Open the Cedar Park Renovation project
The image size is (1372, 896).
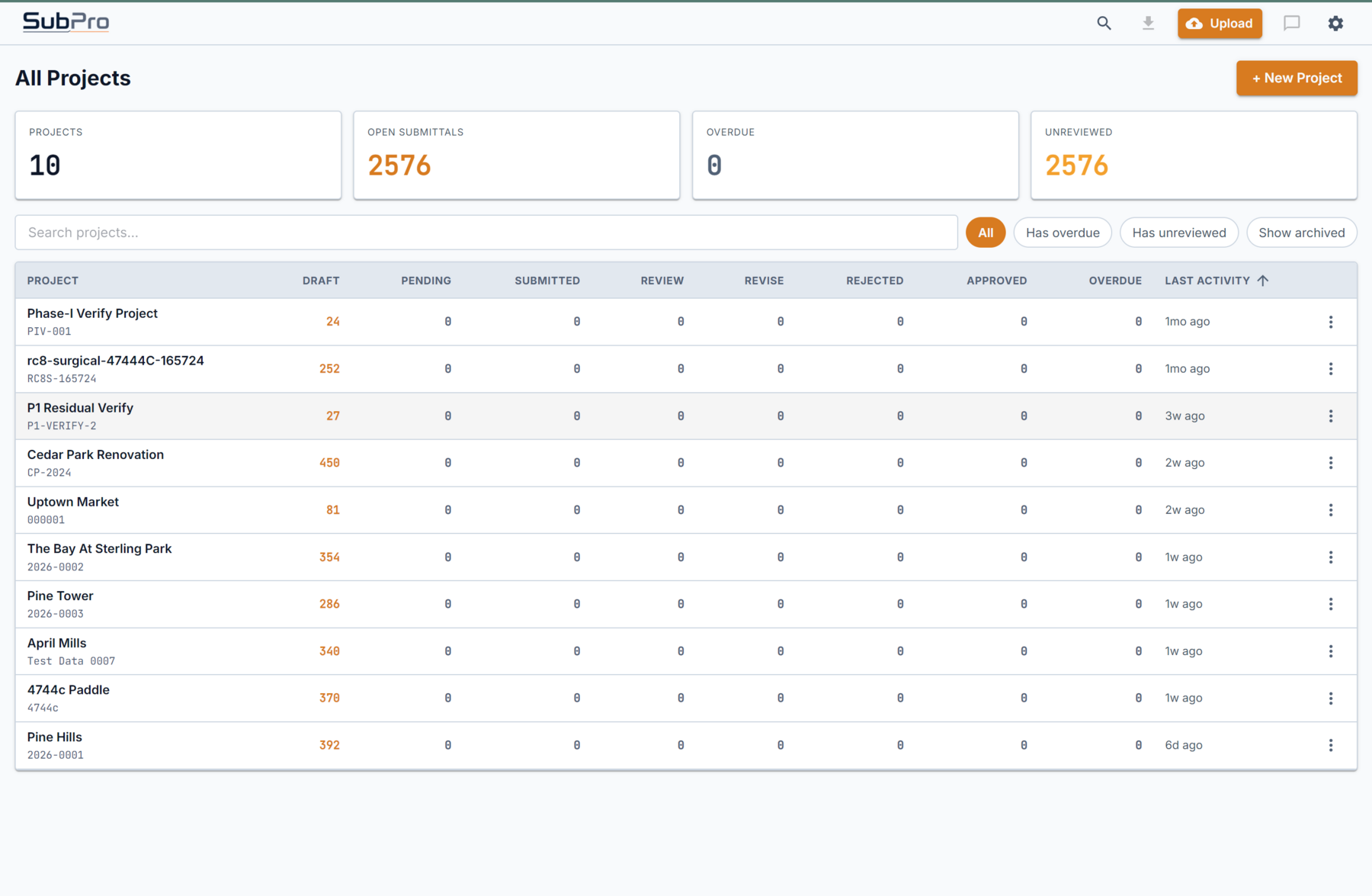pos(95,454)
